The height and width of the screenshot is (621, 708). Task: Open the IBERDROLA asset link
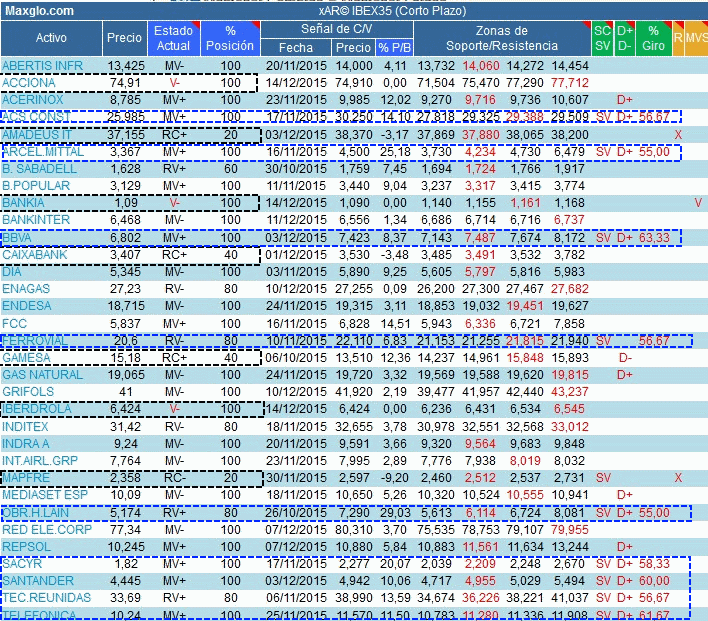click(x=37, y=409)
